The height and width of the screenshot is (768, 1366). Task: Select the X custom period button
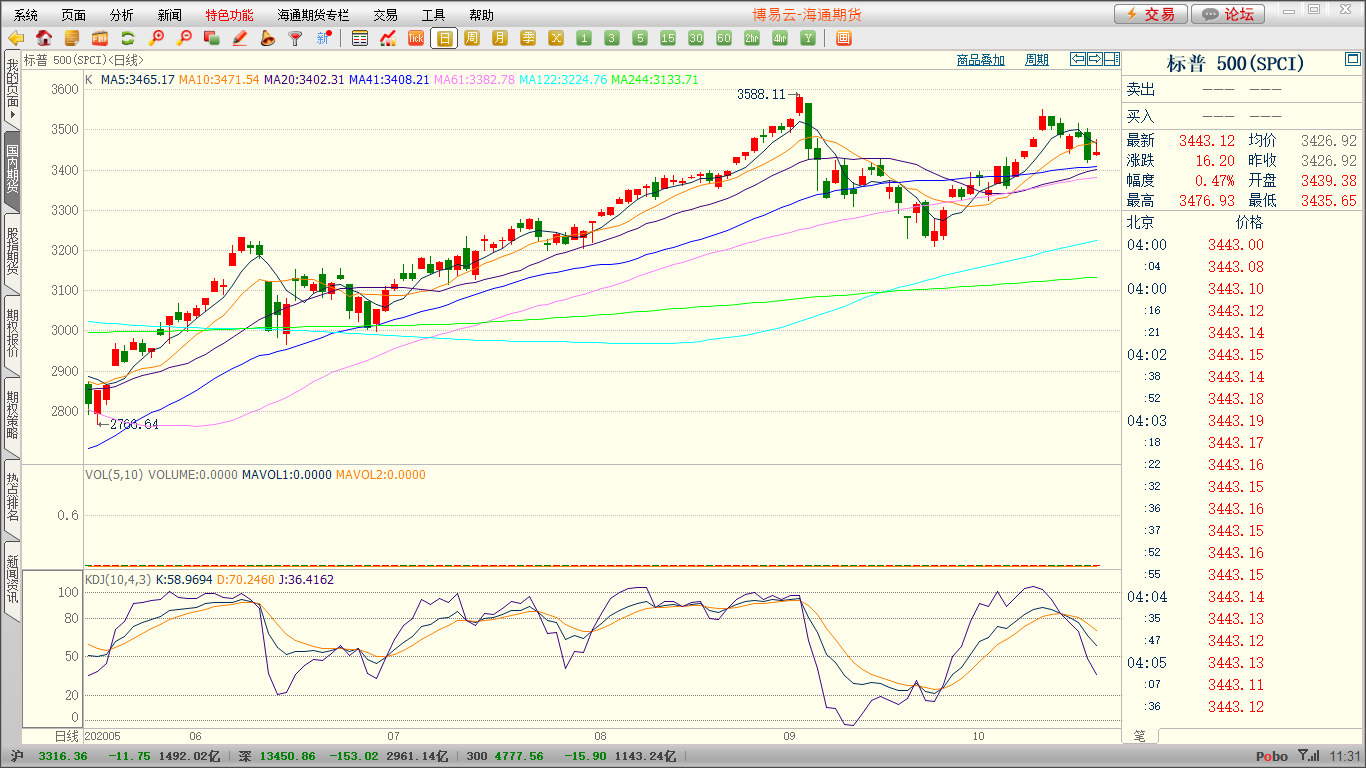[556, 38]
